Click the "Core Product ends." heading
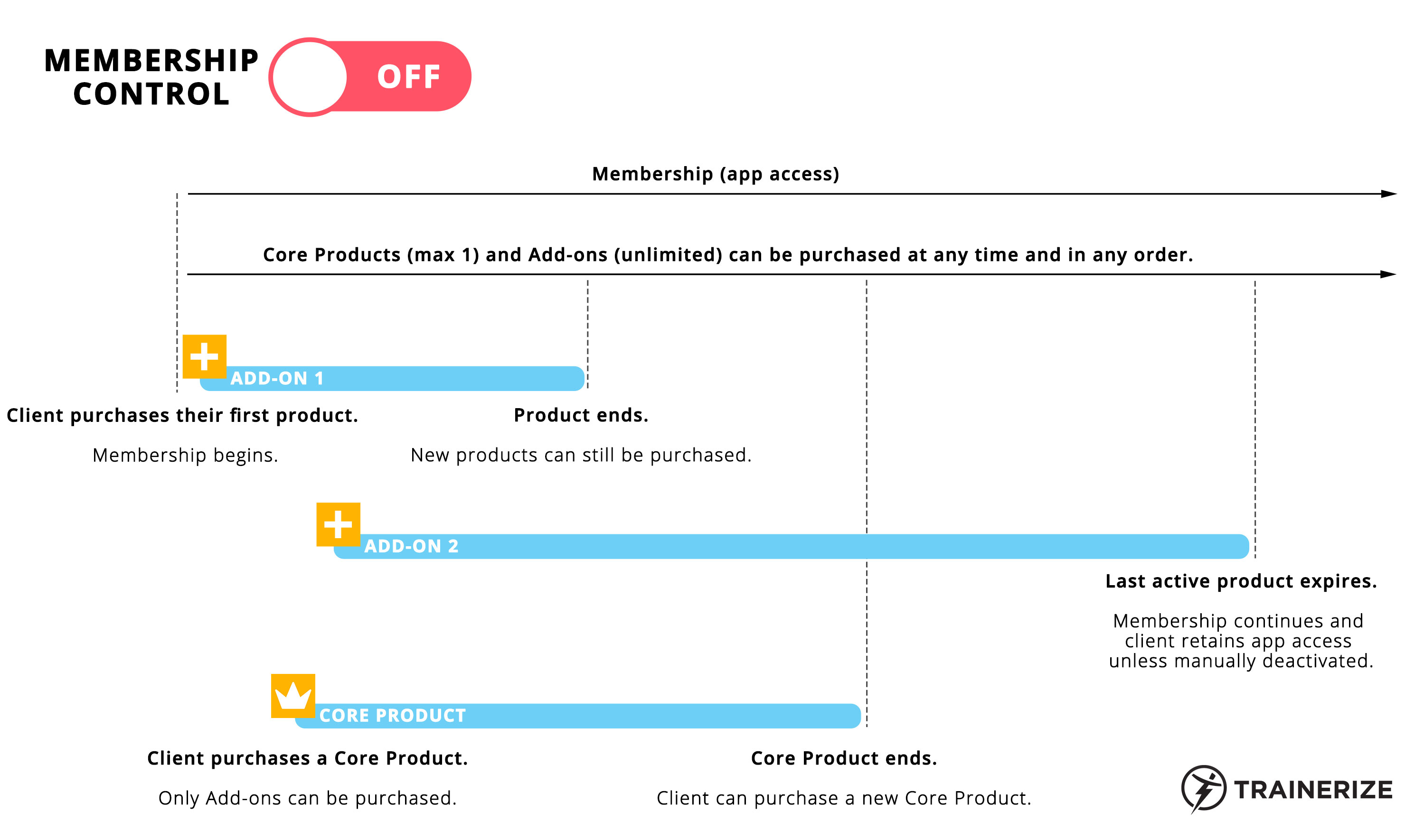This screenshot has height=840, width=1424. [844, 758]
